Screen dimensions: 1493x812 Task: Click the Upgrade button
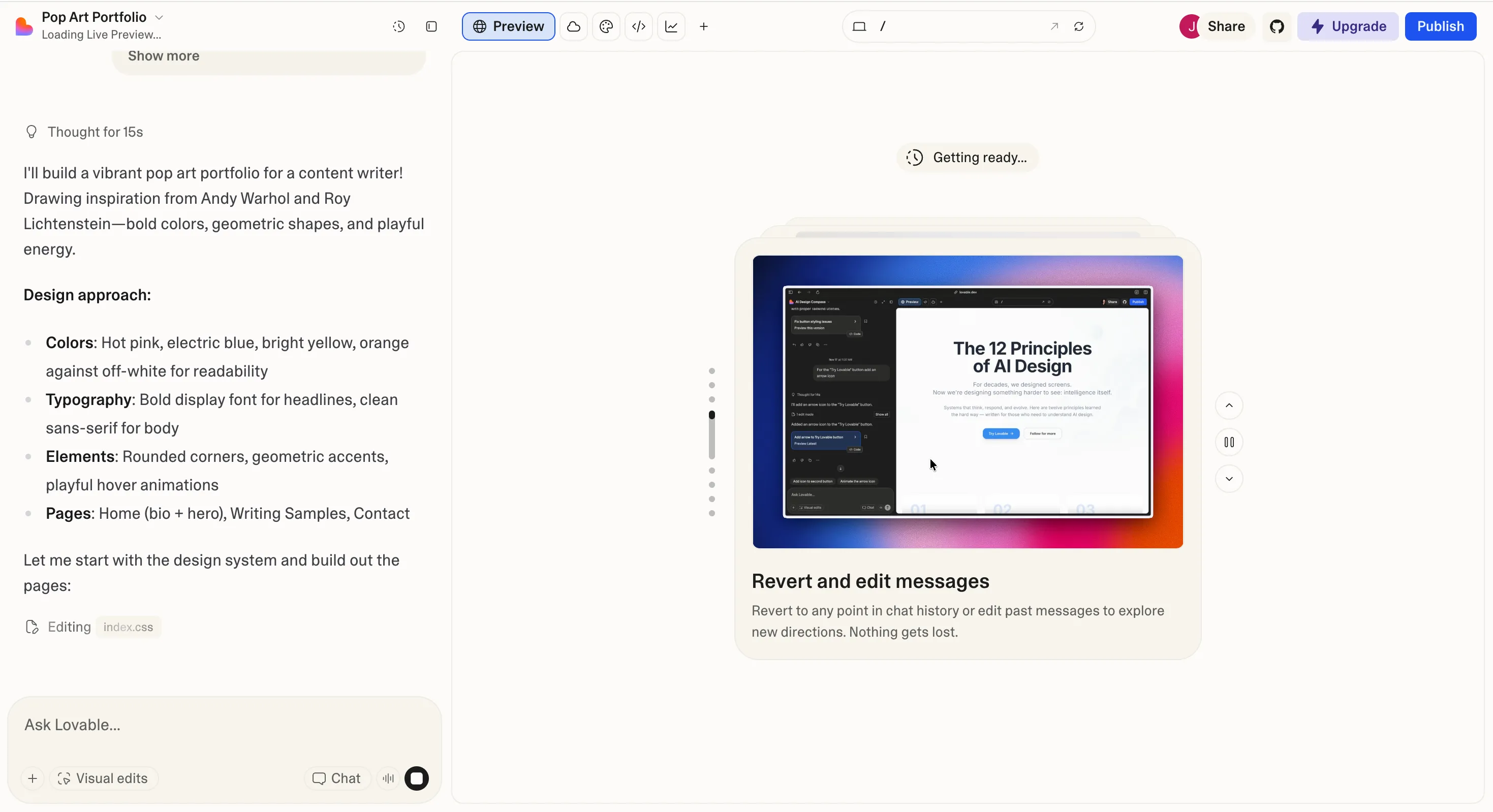click(1348, 26)
